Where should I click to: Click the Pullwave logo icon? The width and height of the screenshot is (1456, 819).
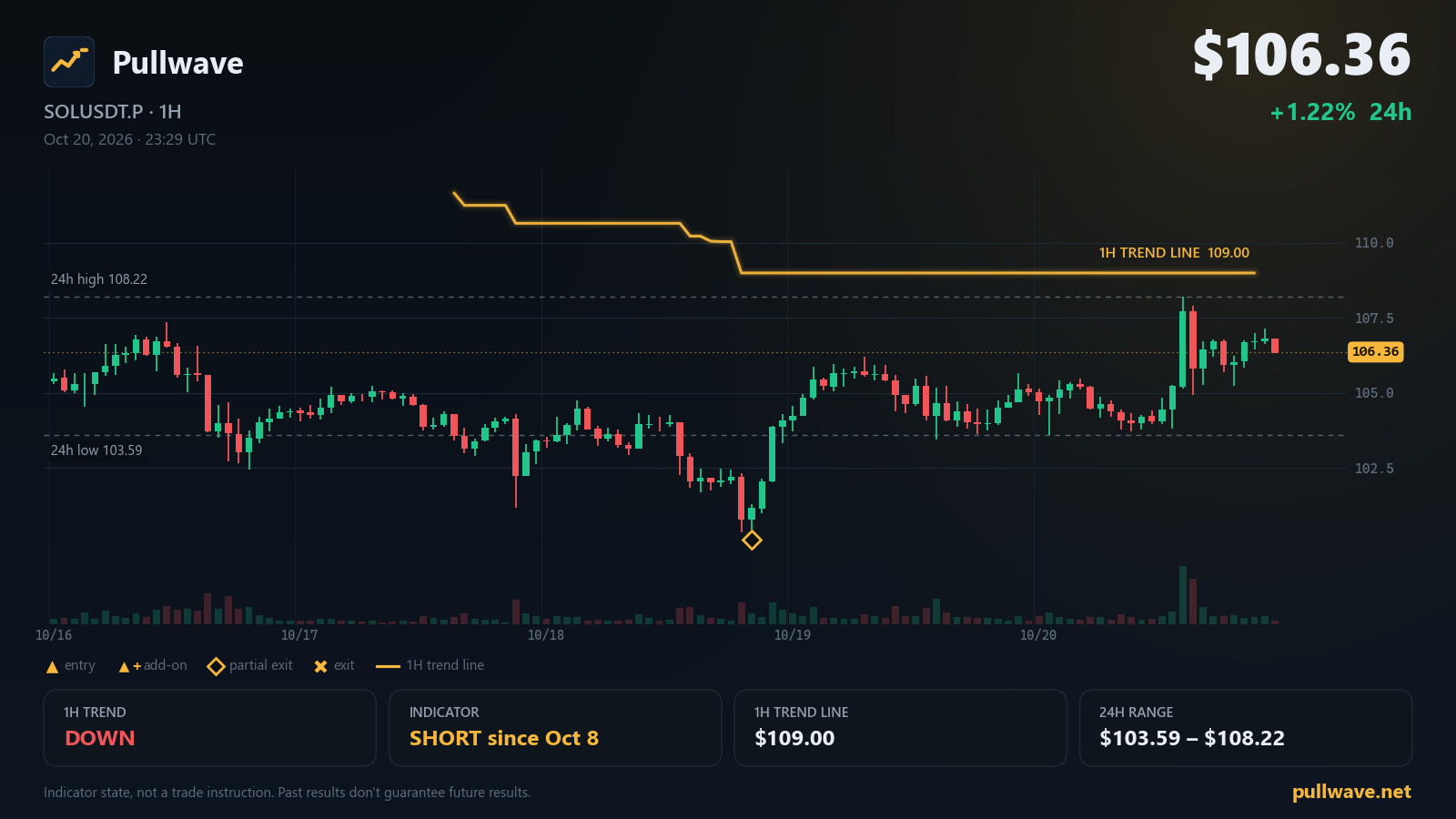[69, 62]
